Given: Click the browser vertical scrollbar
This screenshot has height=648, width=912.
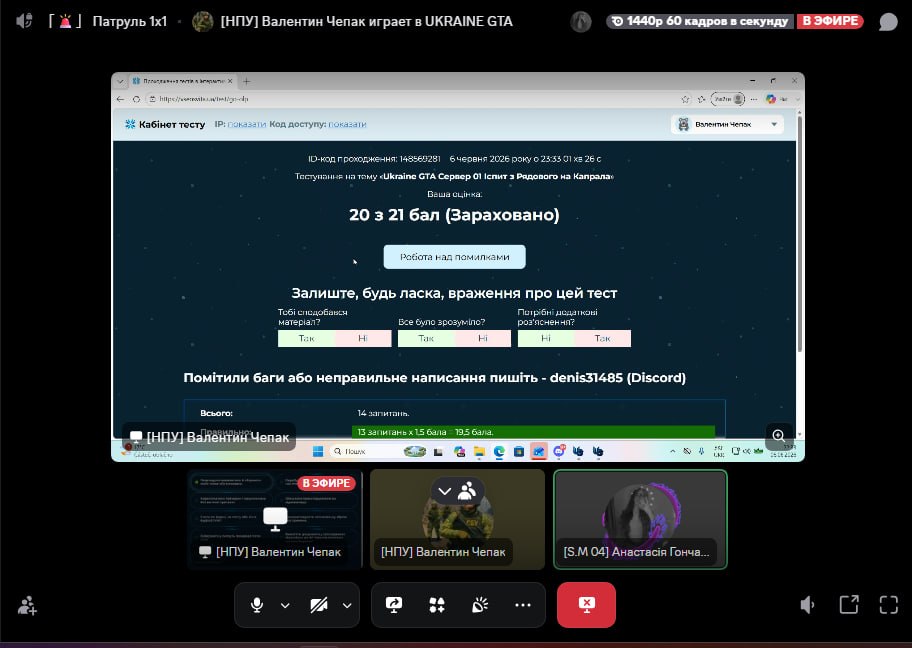Looking at the screenshot, I should (800, 233).
